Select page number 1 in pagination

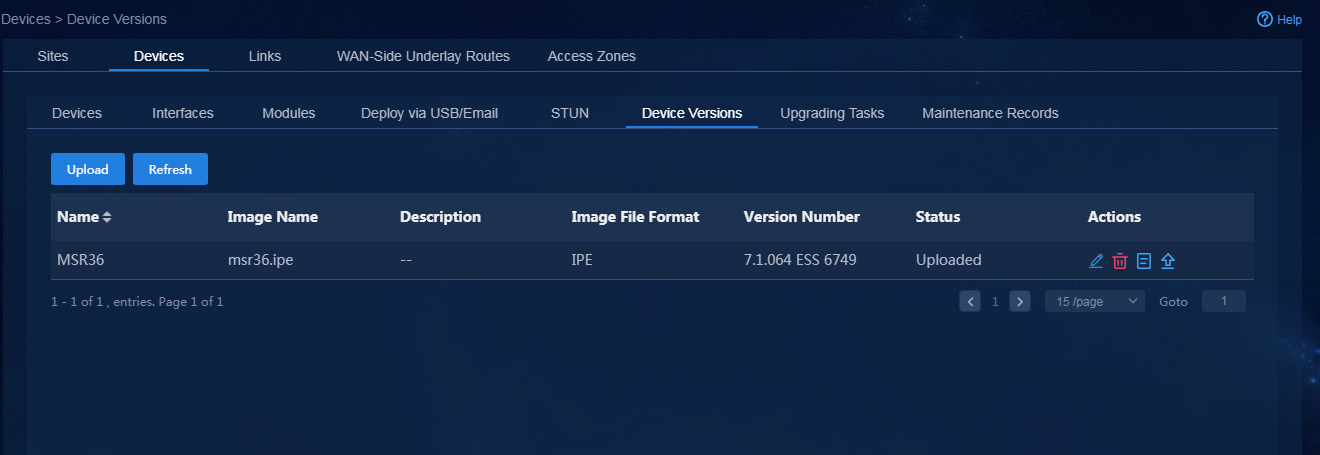pyautogui.click(x=995, y=301)
